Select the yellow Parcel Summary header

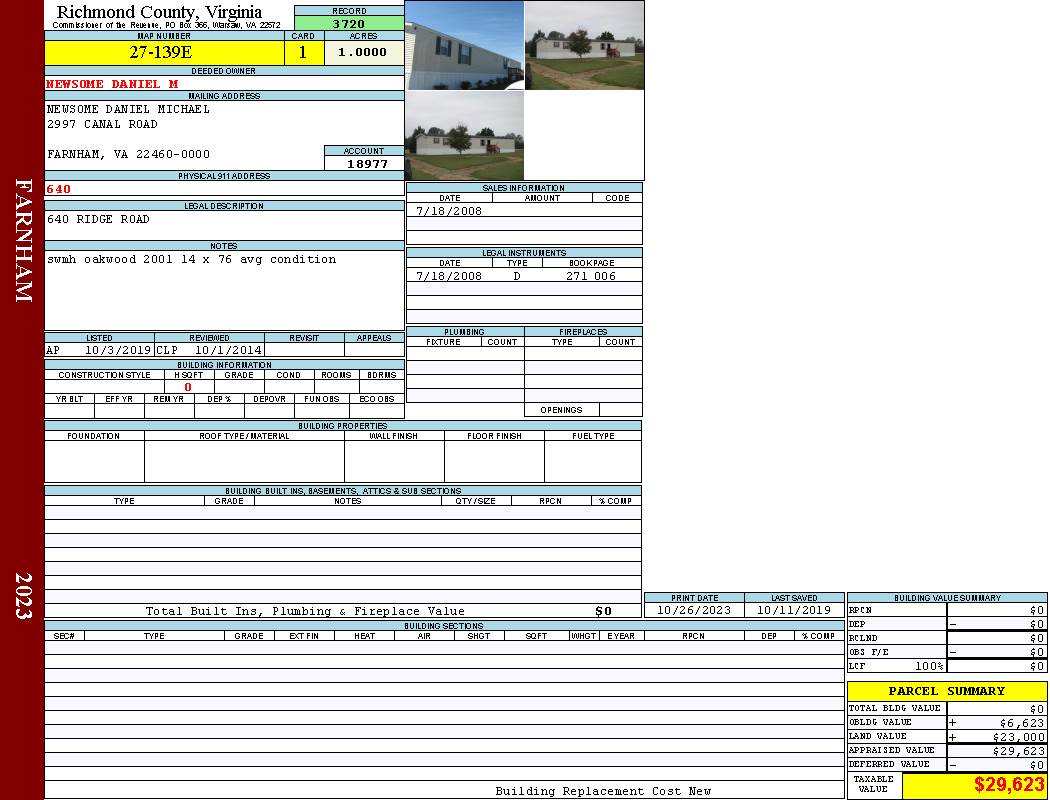947,691
